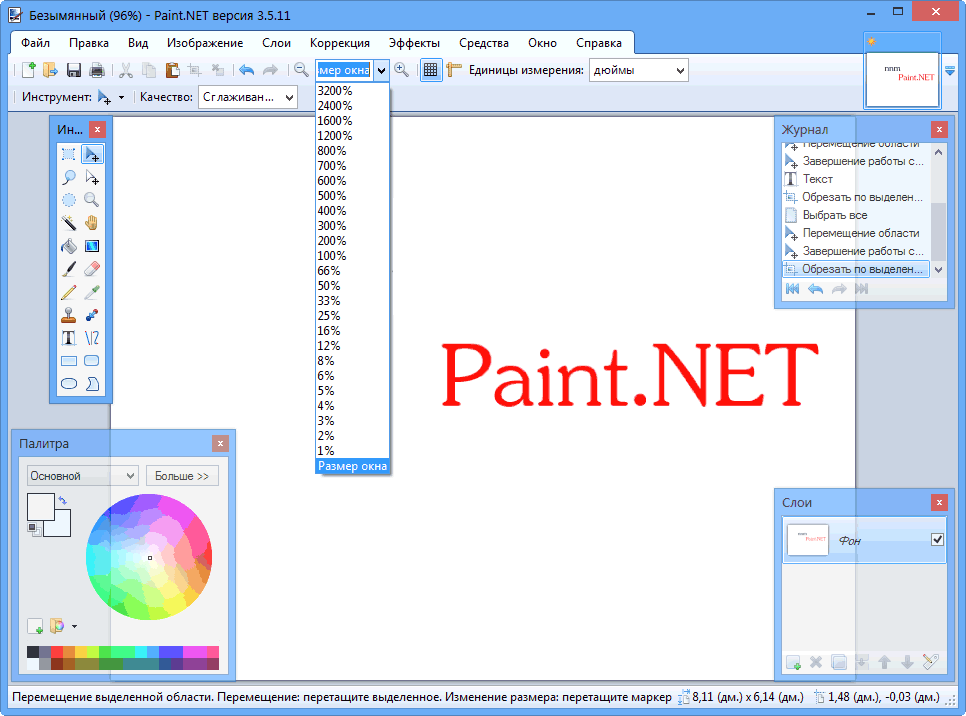Select the Color Picker eyedropper tool

[x=92, y=291]
